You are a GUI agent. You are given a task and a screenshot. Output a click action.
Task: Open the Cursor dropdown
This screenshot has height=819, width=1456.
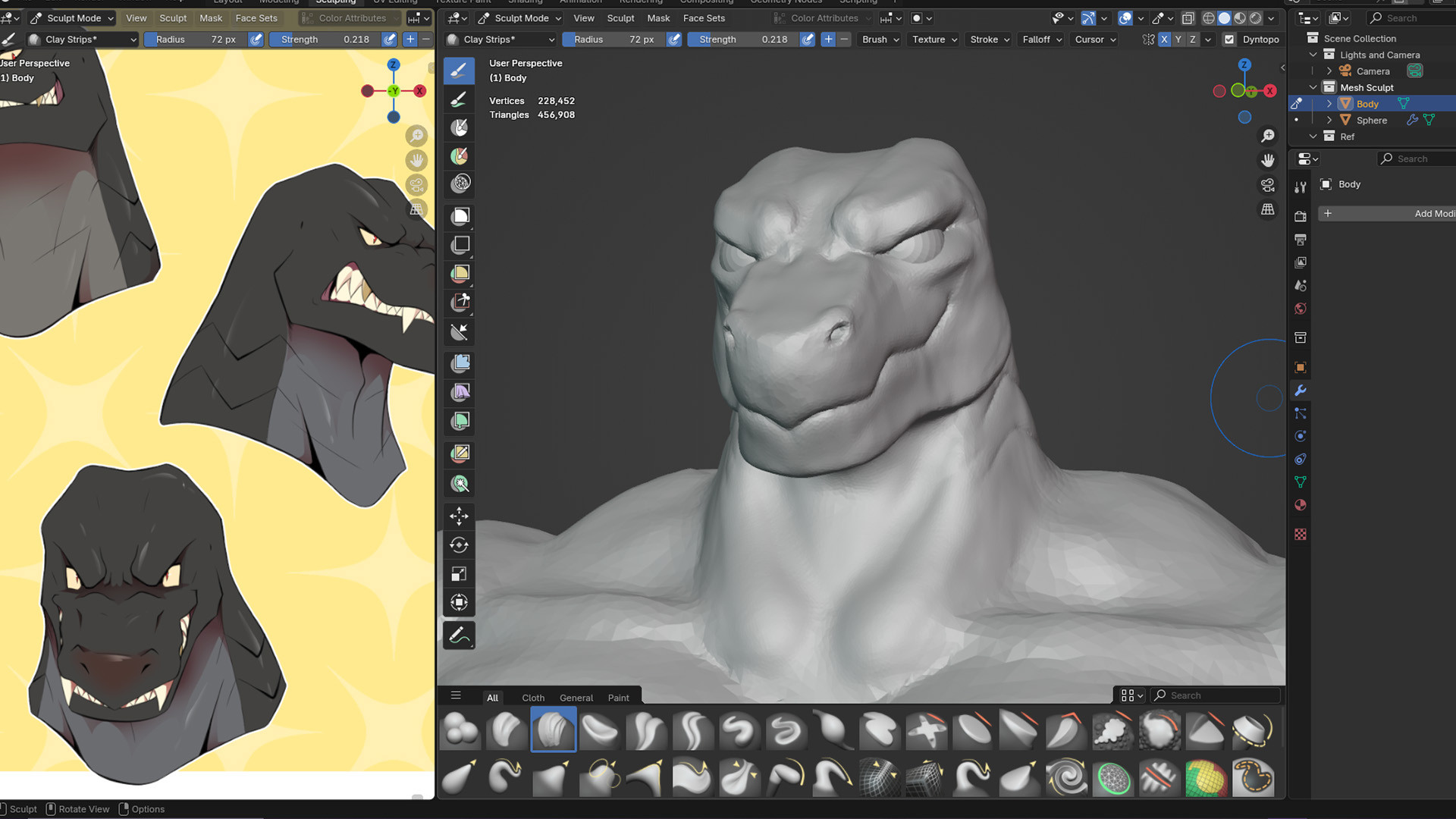click(1095, 39)
